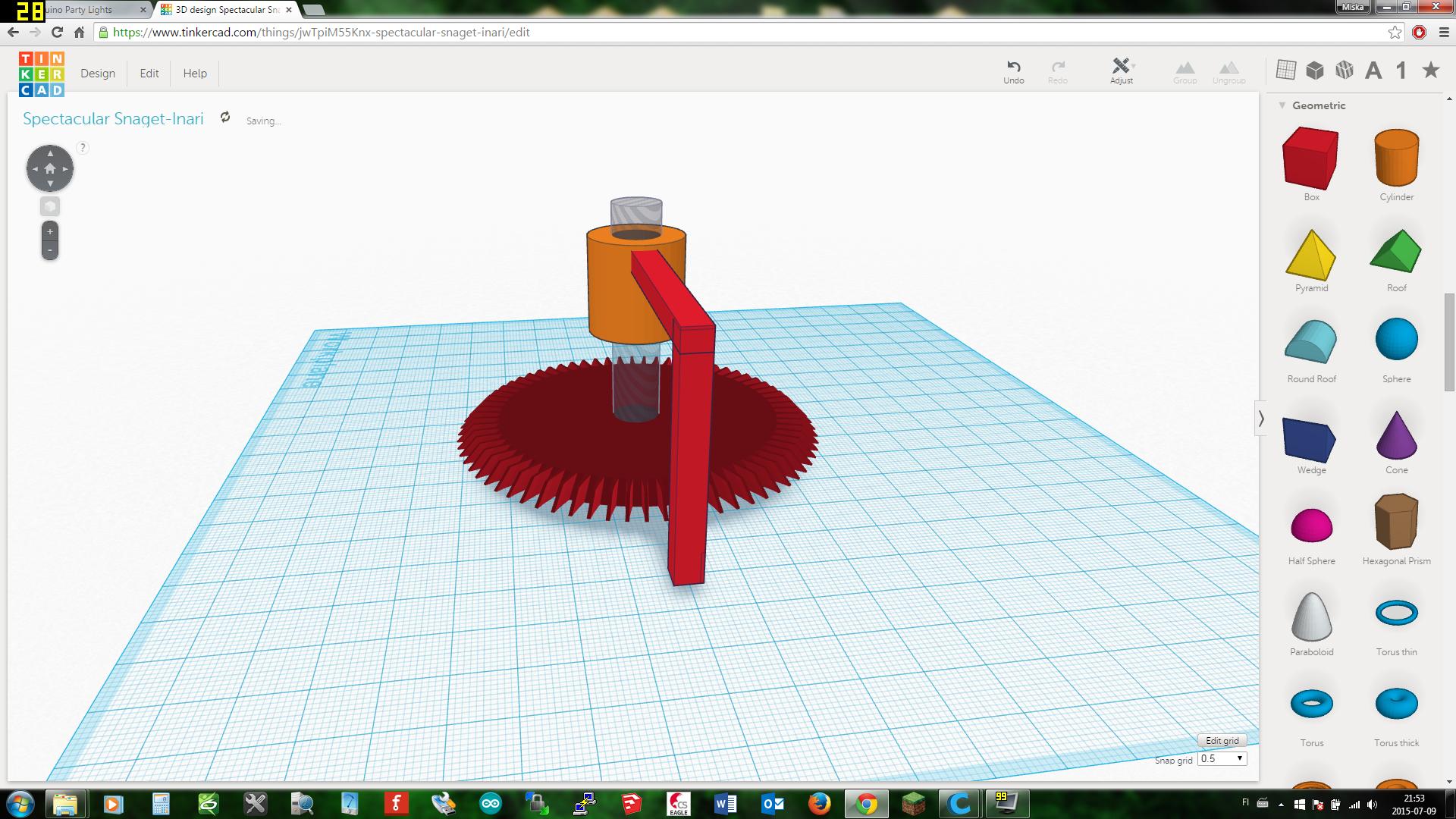Click the Undo button

[1014, 72]
